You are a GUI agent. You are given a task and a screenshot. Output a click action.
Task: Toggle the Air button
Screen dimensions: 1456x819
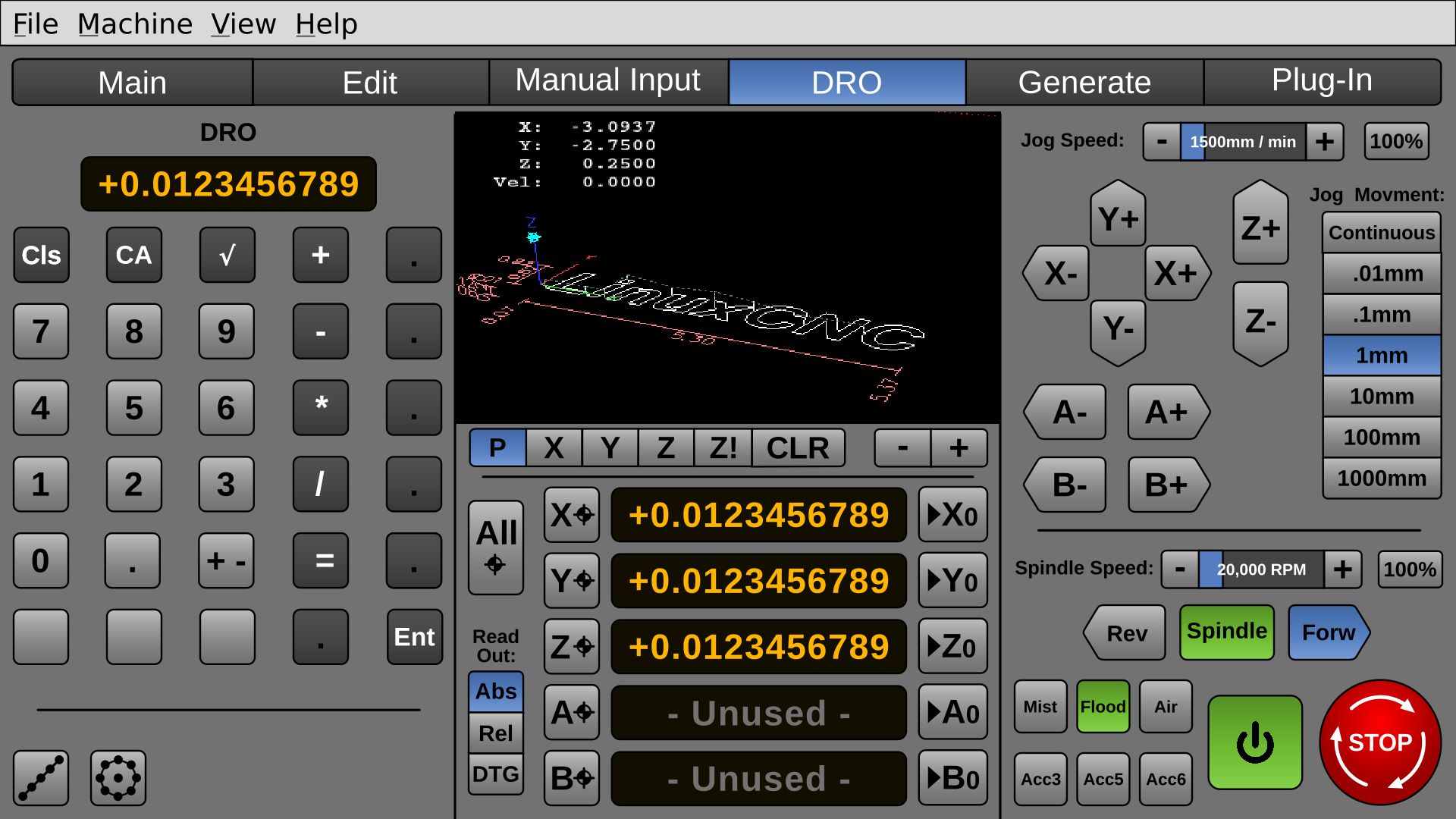click(x=1166, y=707)
